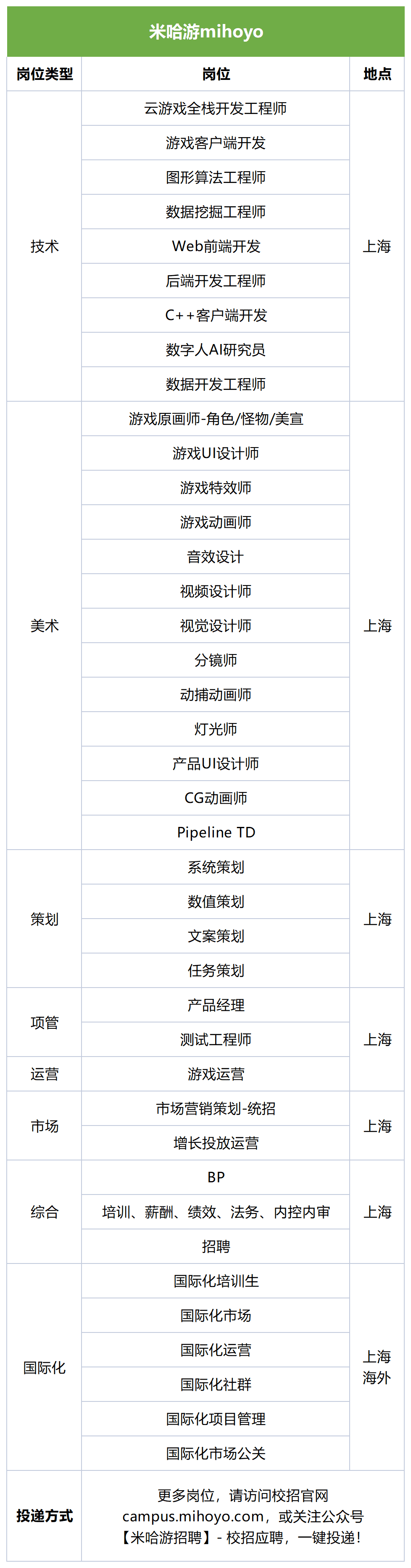Click the 图形算法工程师 row
Screen dimensions: 411x1568
pos(216,177)
